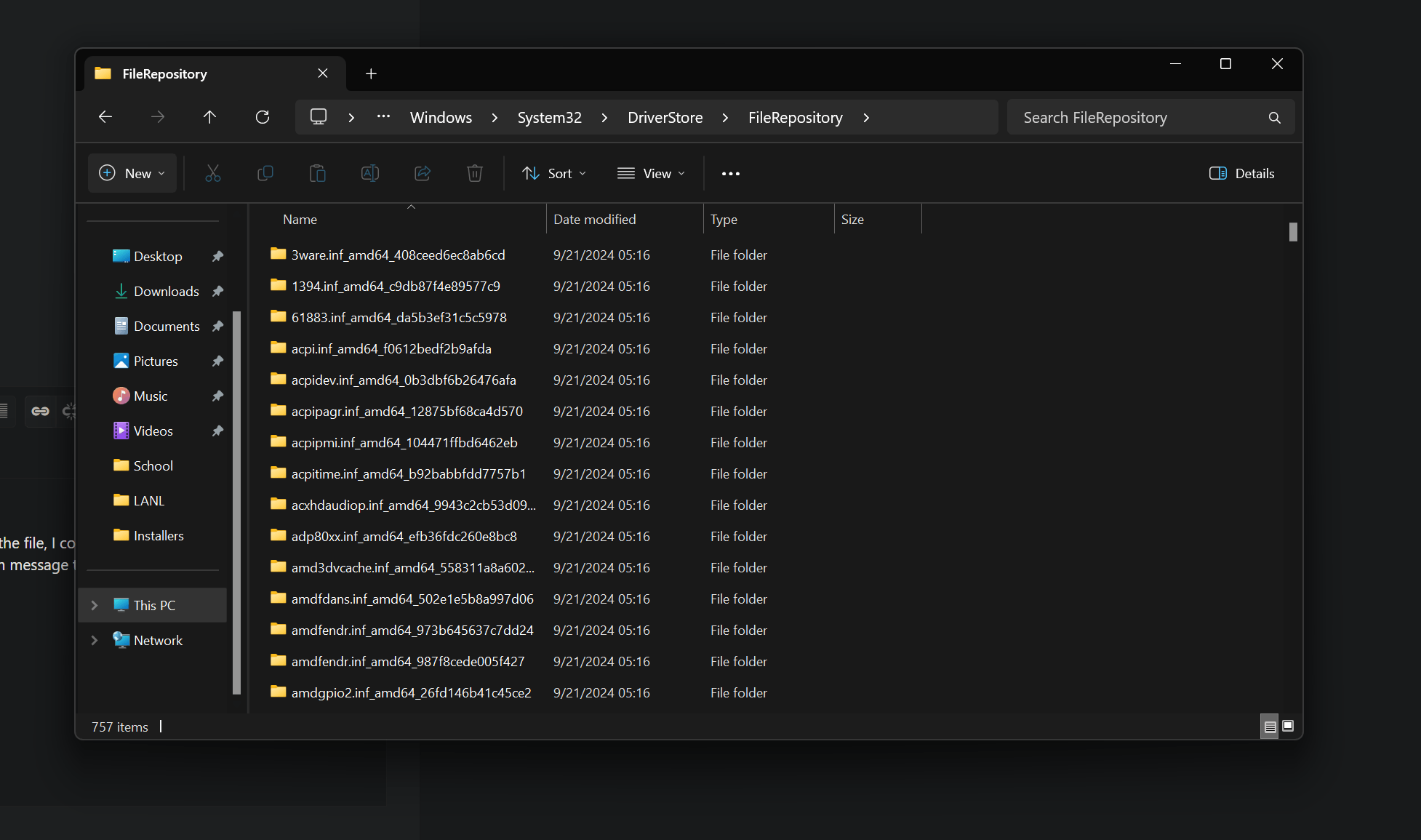Expand hidden path with ellipsis in address bar

[x=383, y=117]
